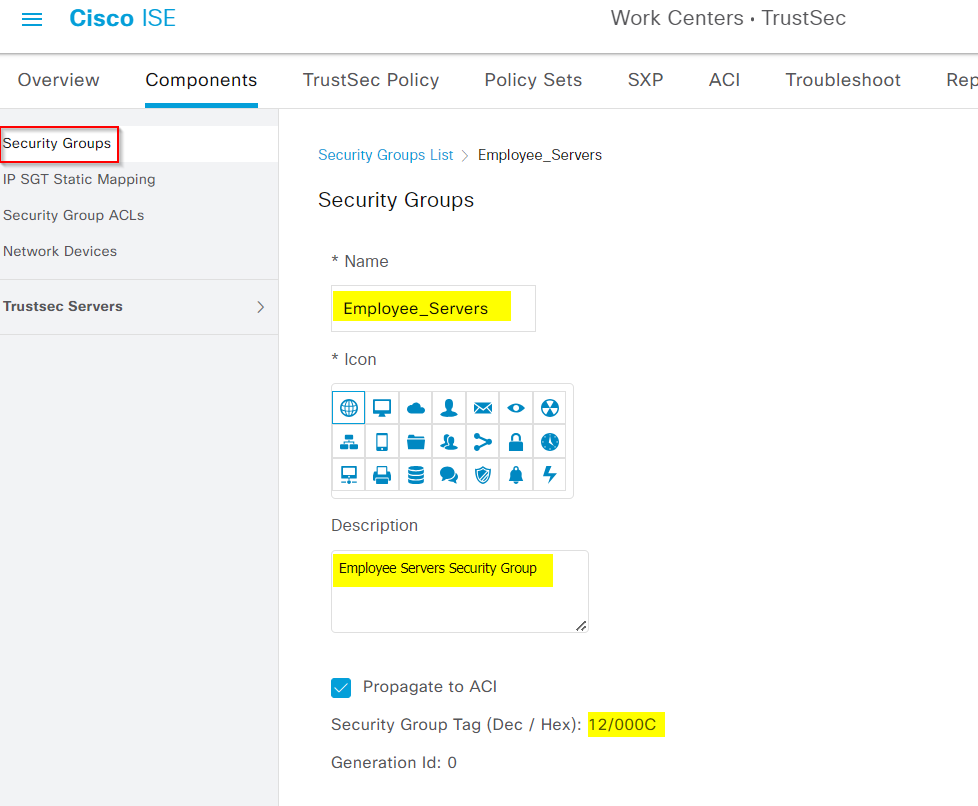
Task: Choose the network hierarchy icon
Action: (349, 442)
